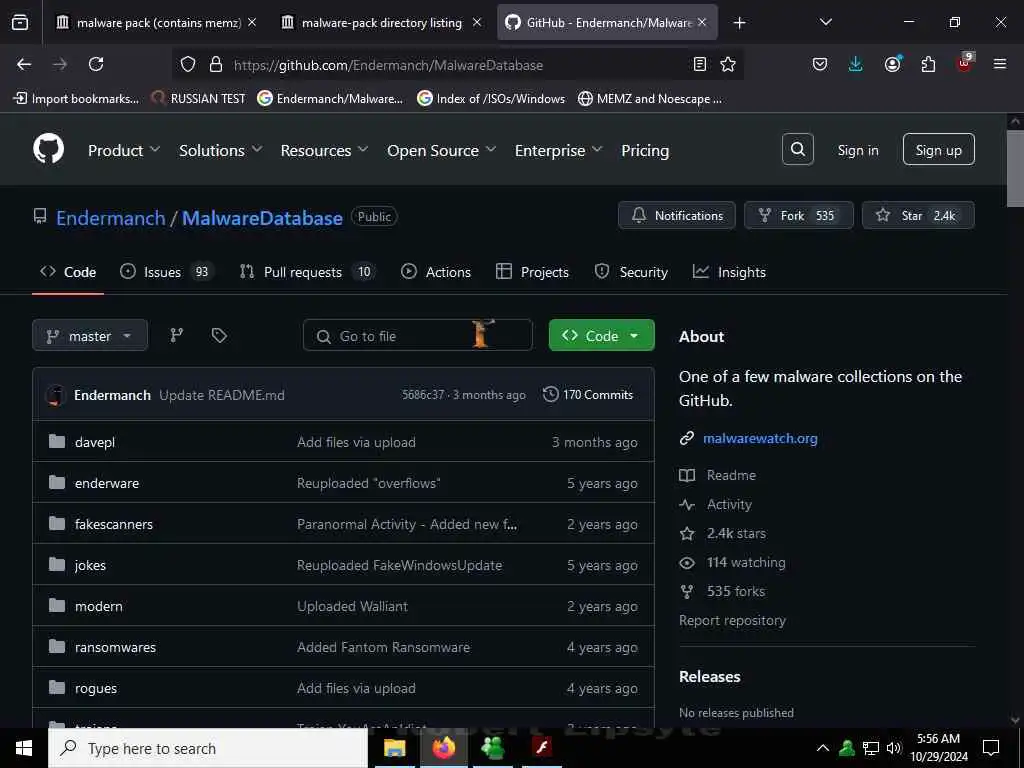Expand the Enterprise menu
The image size is (1024, 768).
[558, 150]
